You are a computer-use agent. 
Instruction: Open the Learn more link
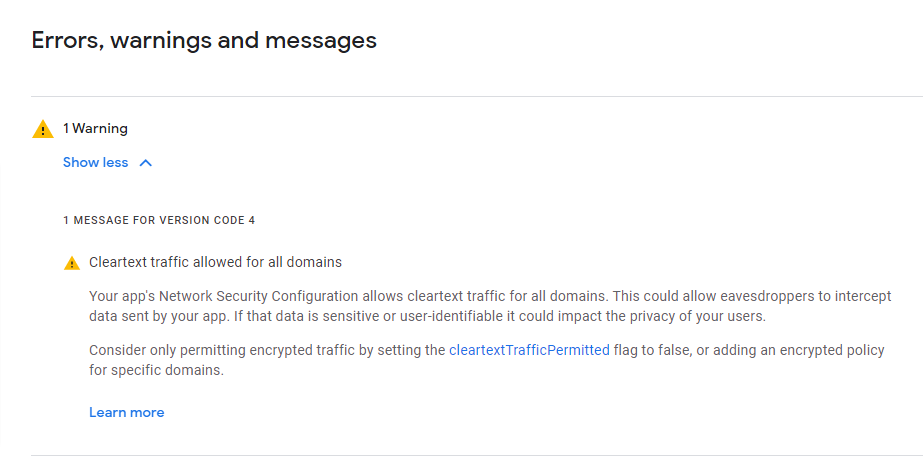click(x=126, y=412)
